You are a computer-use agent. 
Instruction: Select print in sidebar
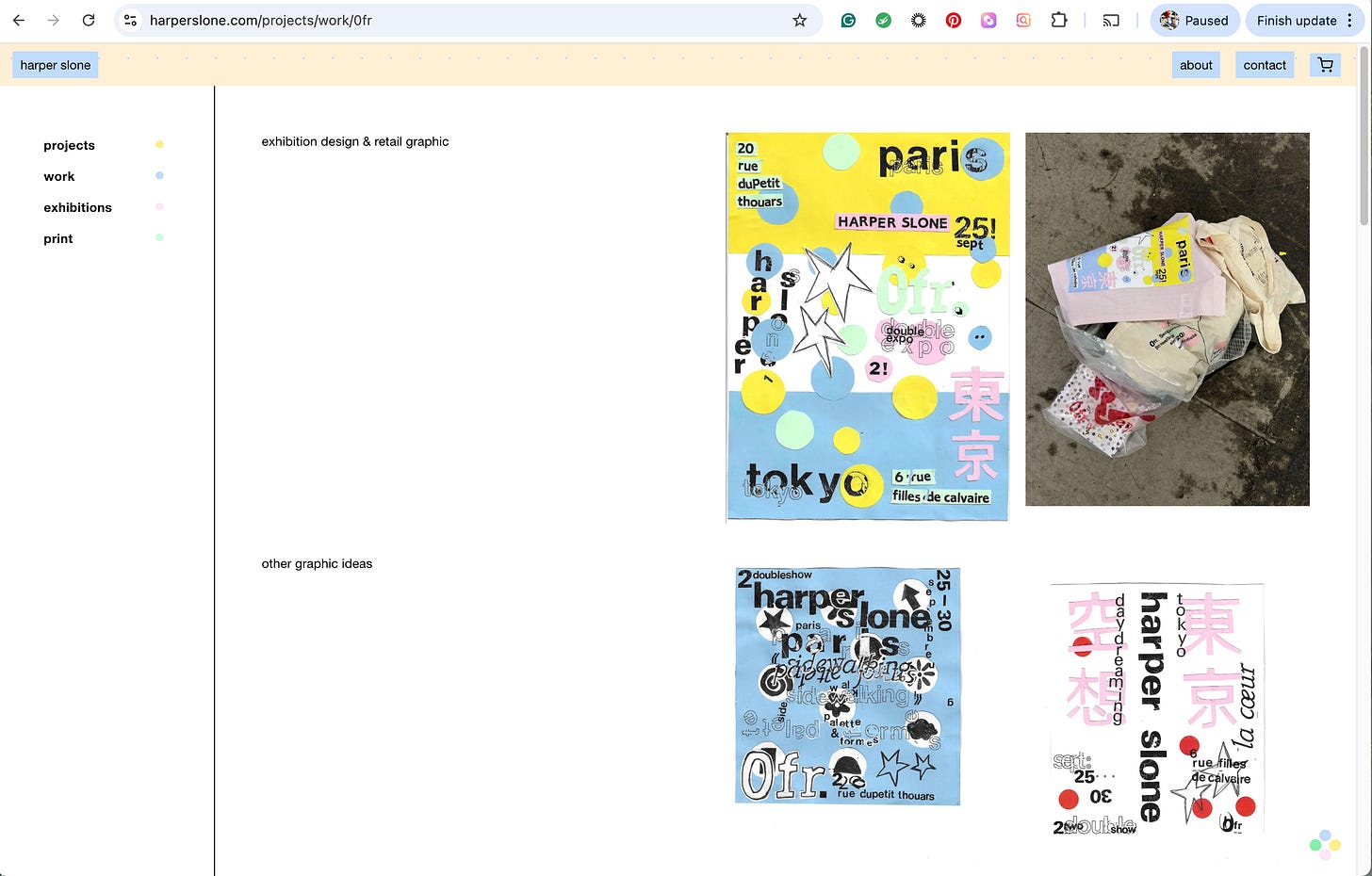click(x=57, y=238)
